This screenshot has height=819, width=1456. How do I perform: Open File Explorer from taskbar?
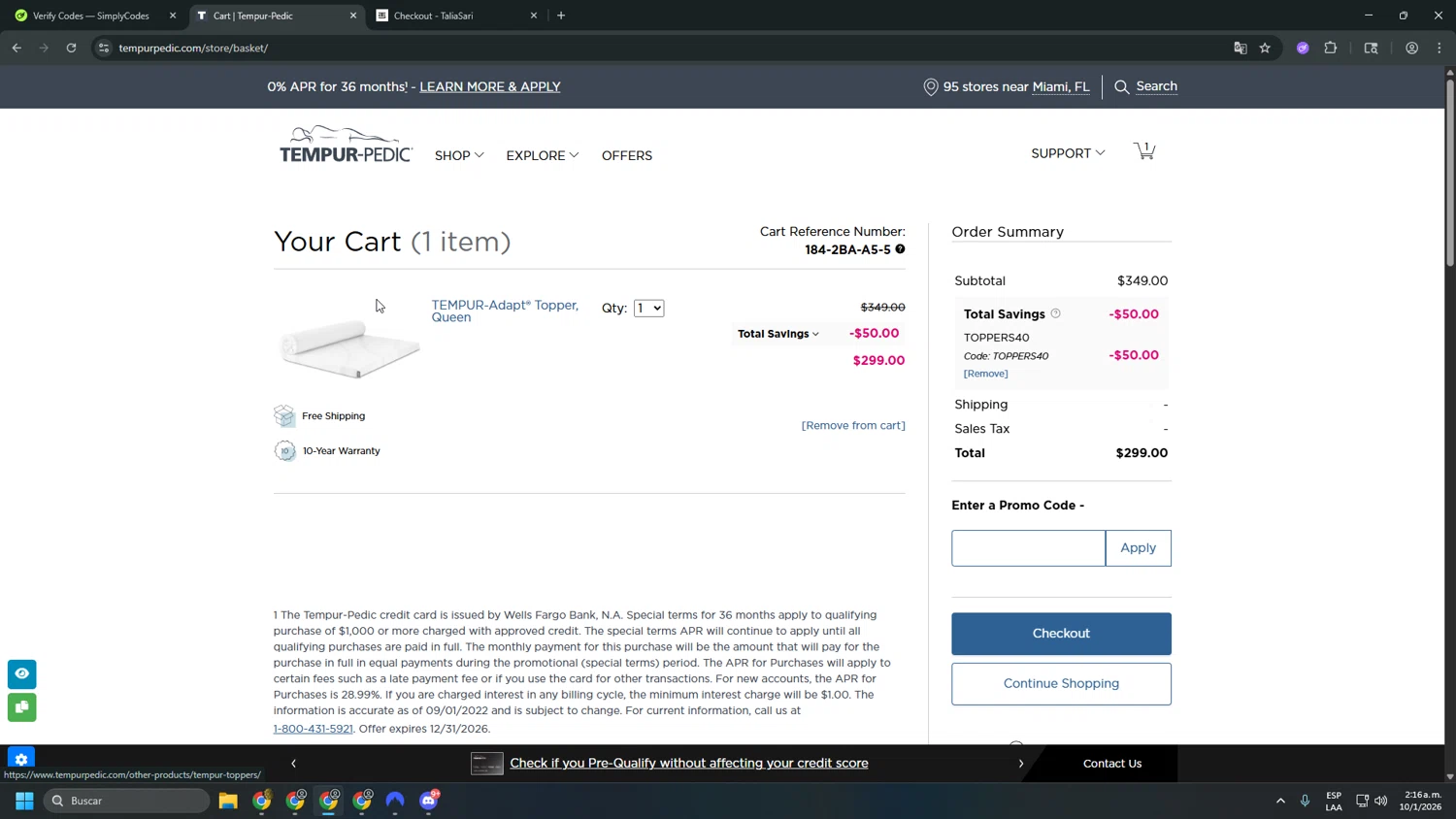(228, 801)
